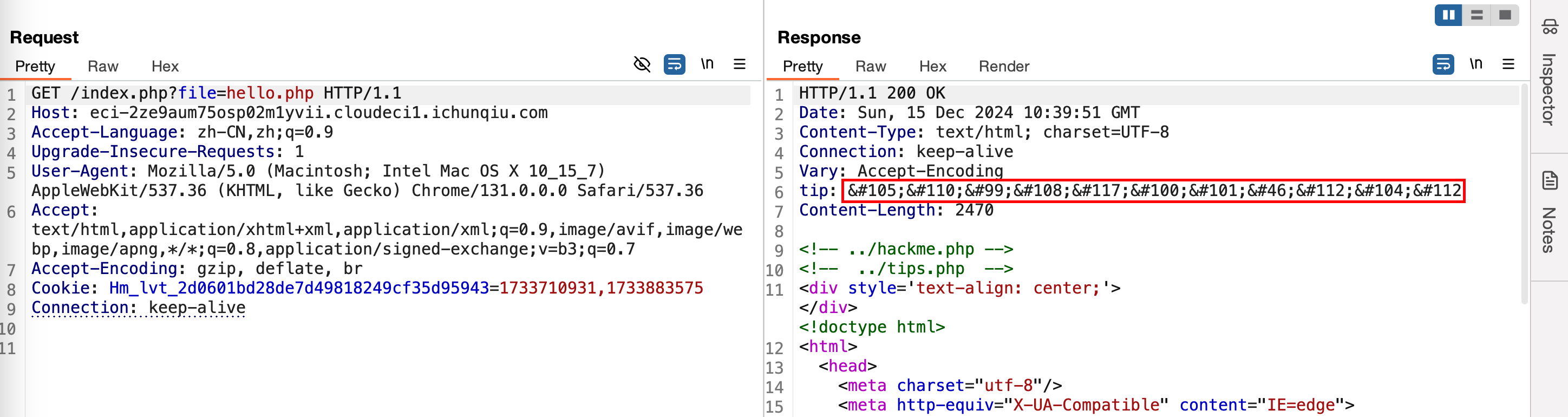Click the Upgrade-Insecure-Requests header
The width and height of the screenshot is (1568, 417).
(x=167, y=152)
